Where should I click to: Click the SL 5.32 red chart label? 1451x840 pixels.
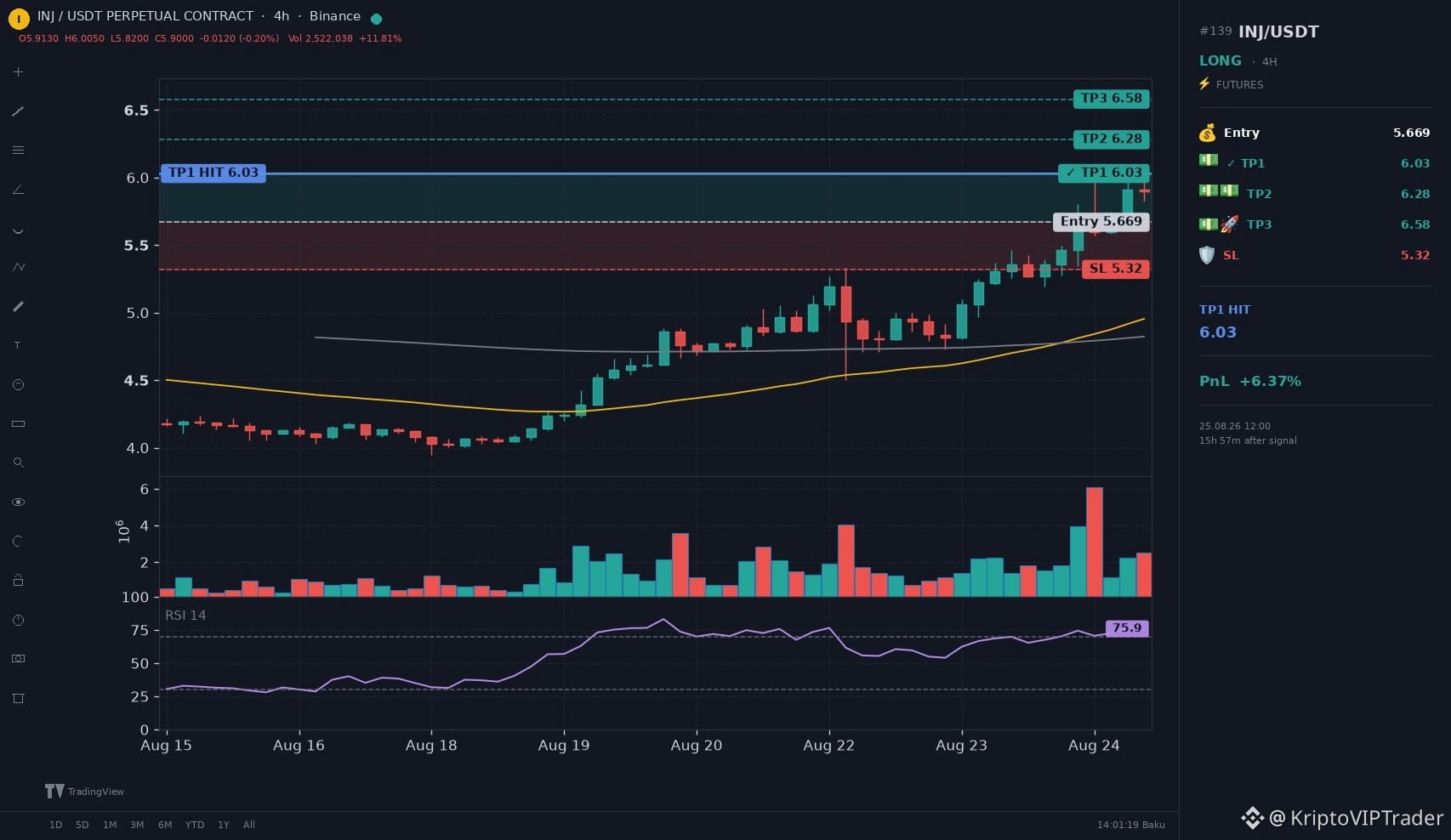coord(1116,269)
